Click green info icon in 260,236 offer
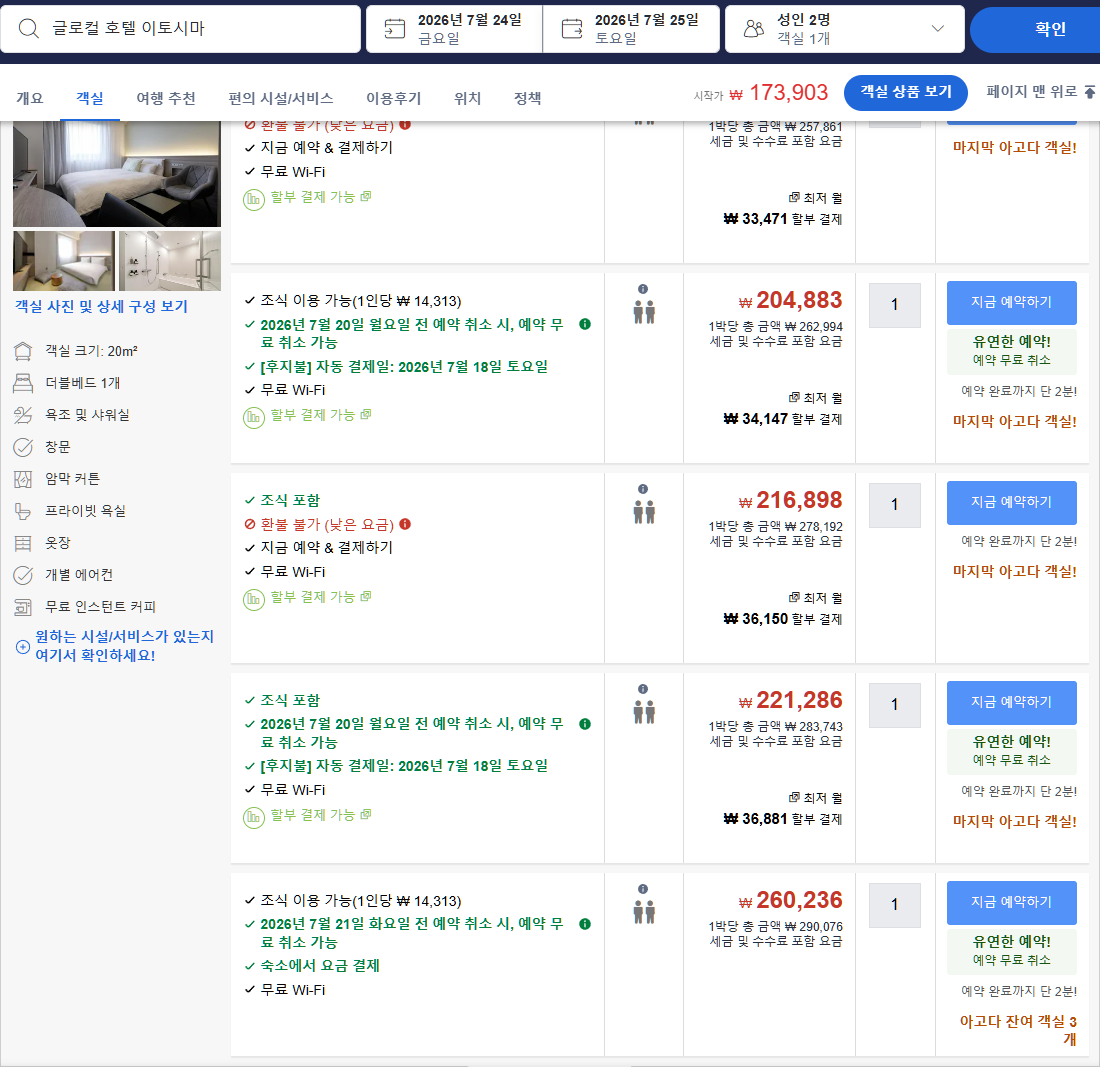Image resolution: width=1100 pixels, height=1067 pixels. click(x=584, y=924)
